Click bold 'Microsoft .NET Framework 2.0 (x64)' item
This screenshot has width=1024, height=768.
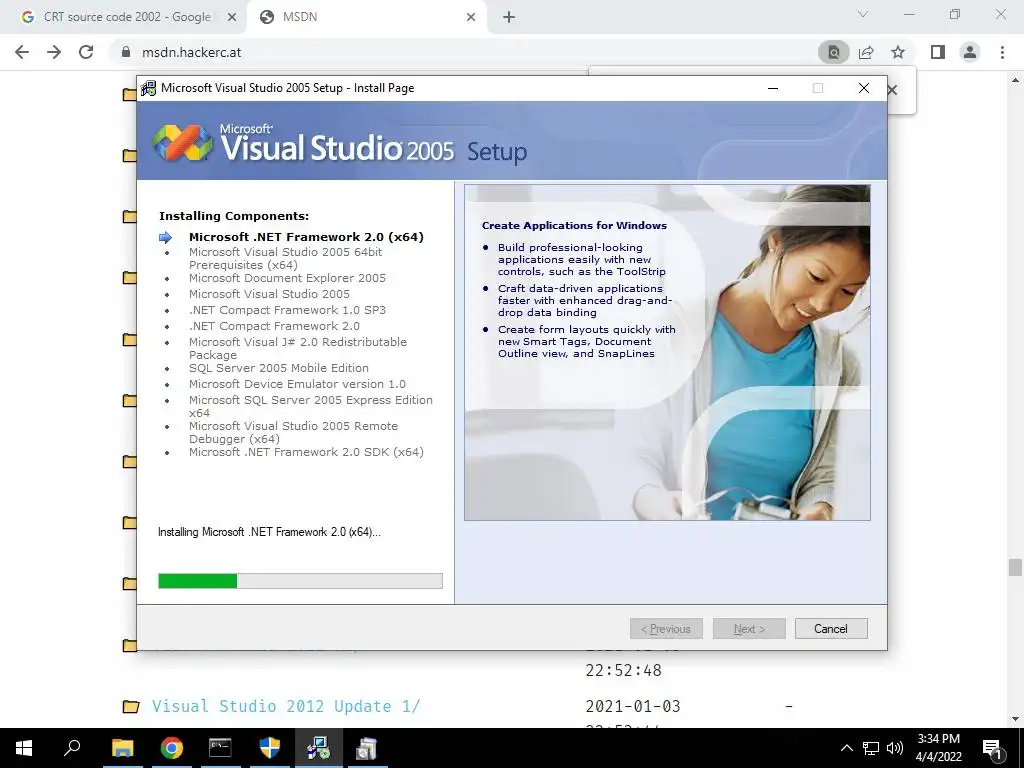coord(306,237)
